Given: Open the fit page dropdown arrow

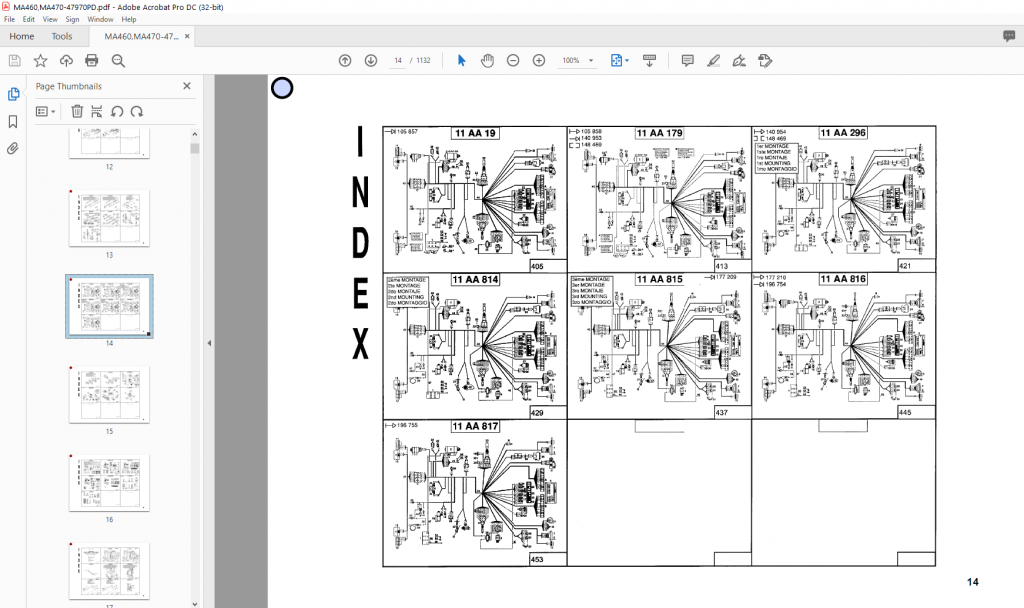Looking at the screenshot, I should [627, 61].
